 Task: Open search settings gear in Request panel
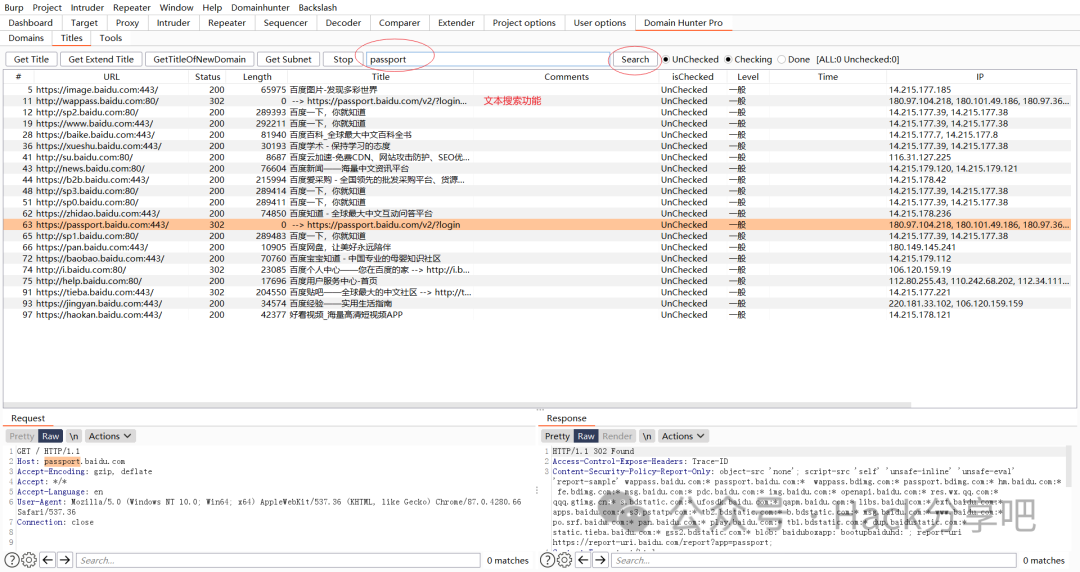[x=29, y=560]
